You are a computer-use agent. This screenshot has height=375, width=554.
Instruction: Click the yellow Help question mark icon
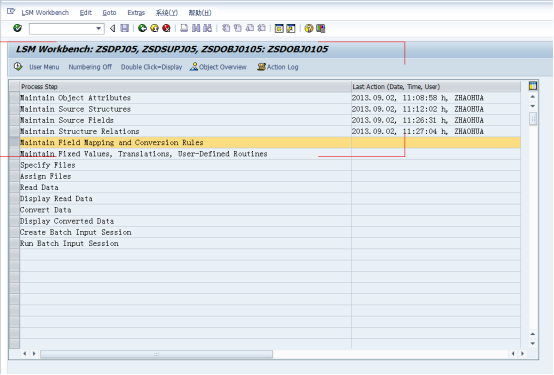tap(309, 28)
